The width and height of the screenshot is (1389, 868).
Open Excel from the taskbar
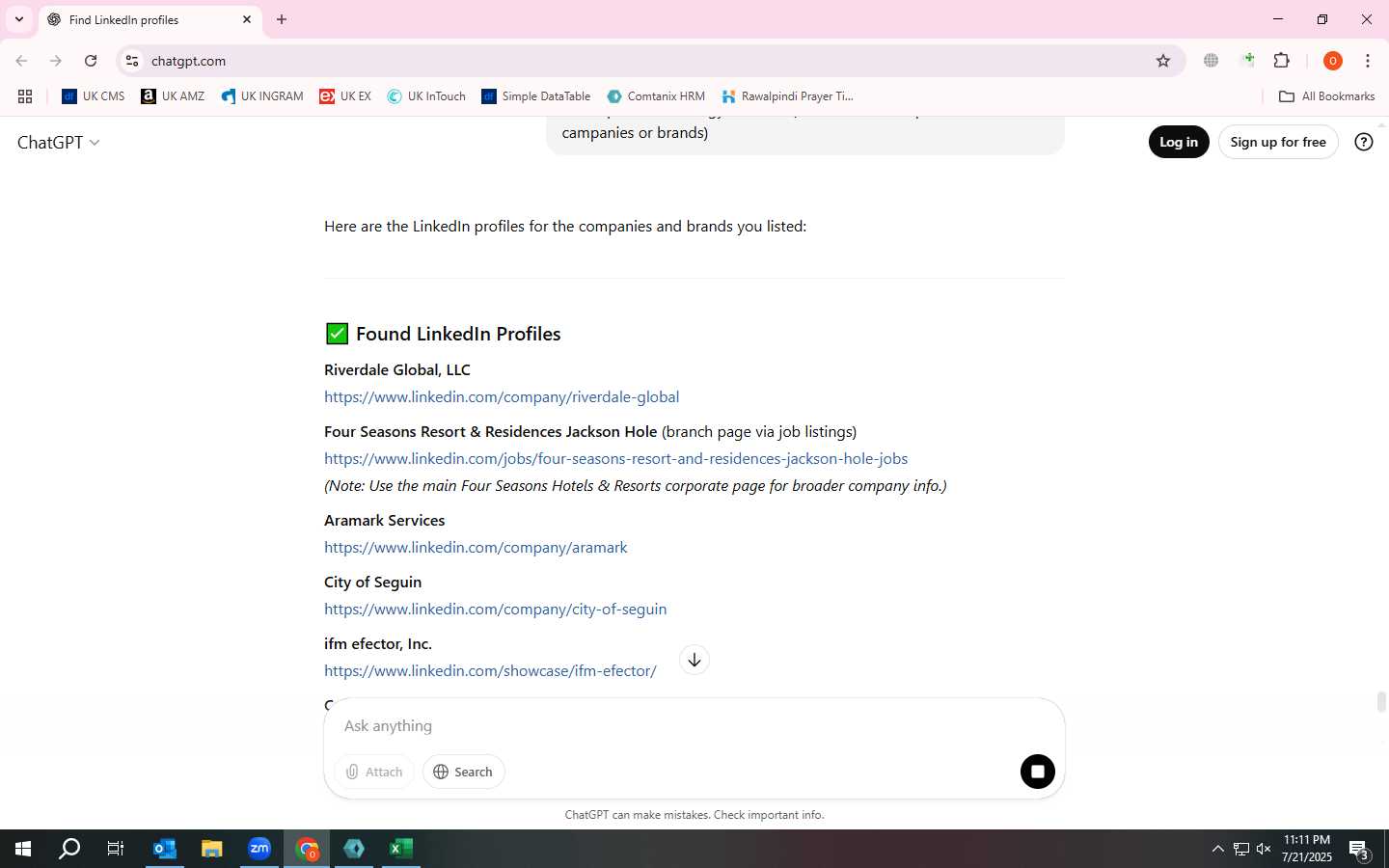click(401, 849)
